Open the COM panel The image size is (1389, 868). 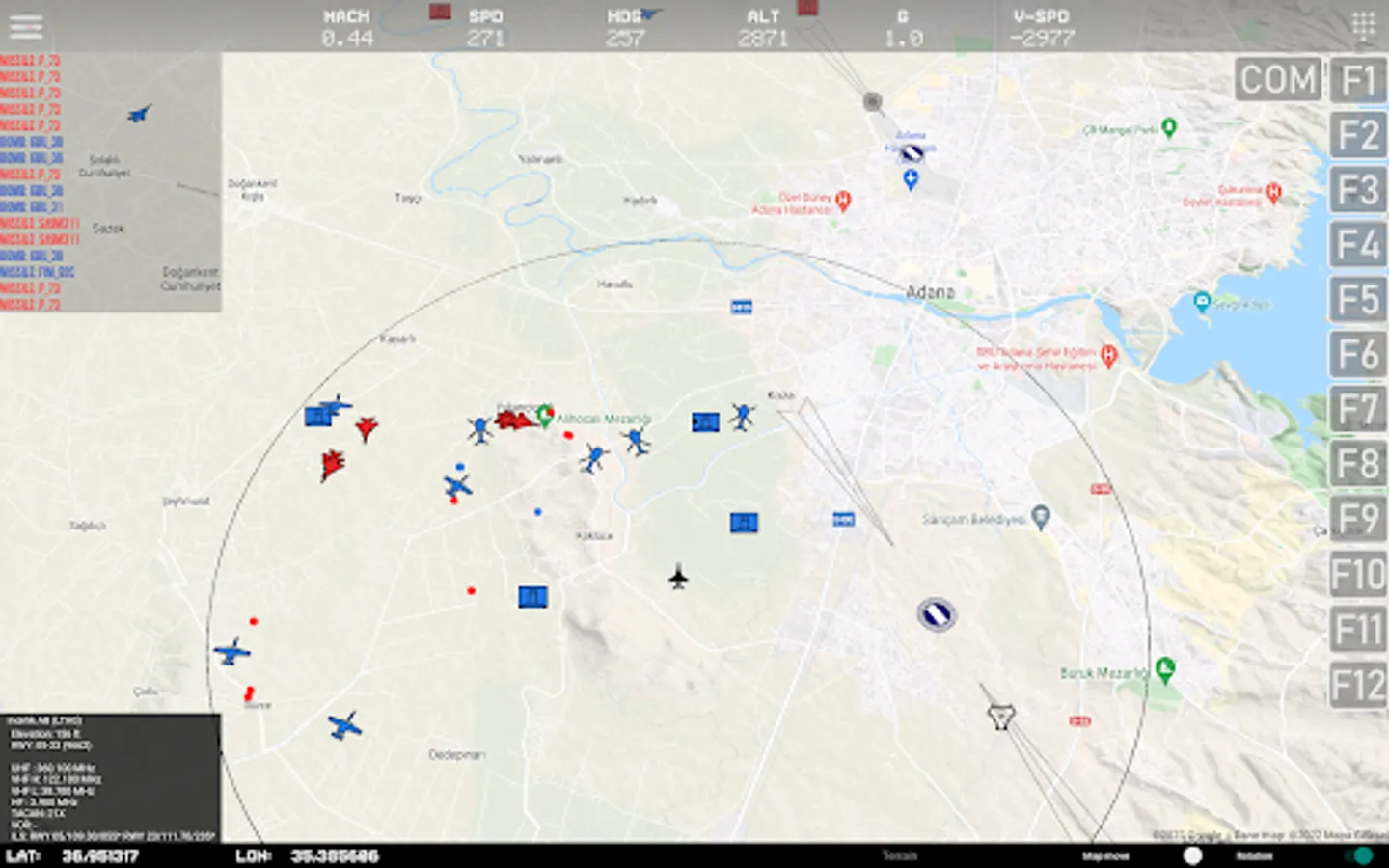[1278, 80]
